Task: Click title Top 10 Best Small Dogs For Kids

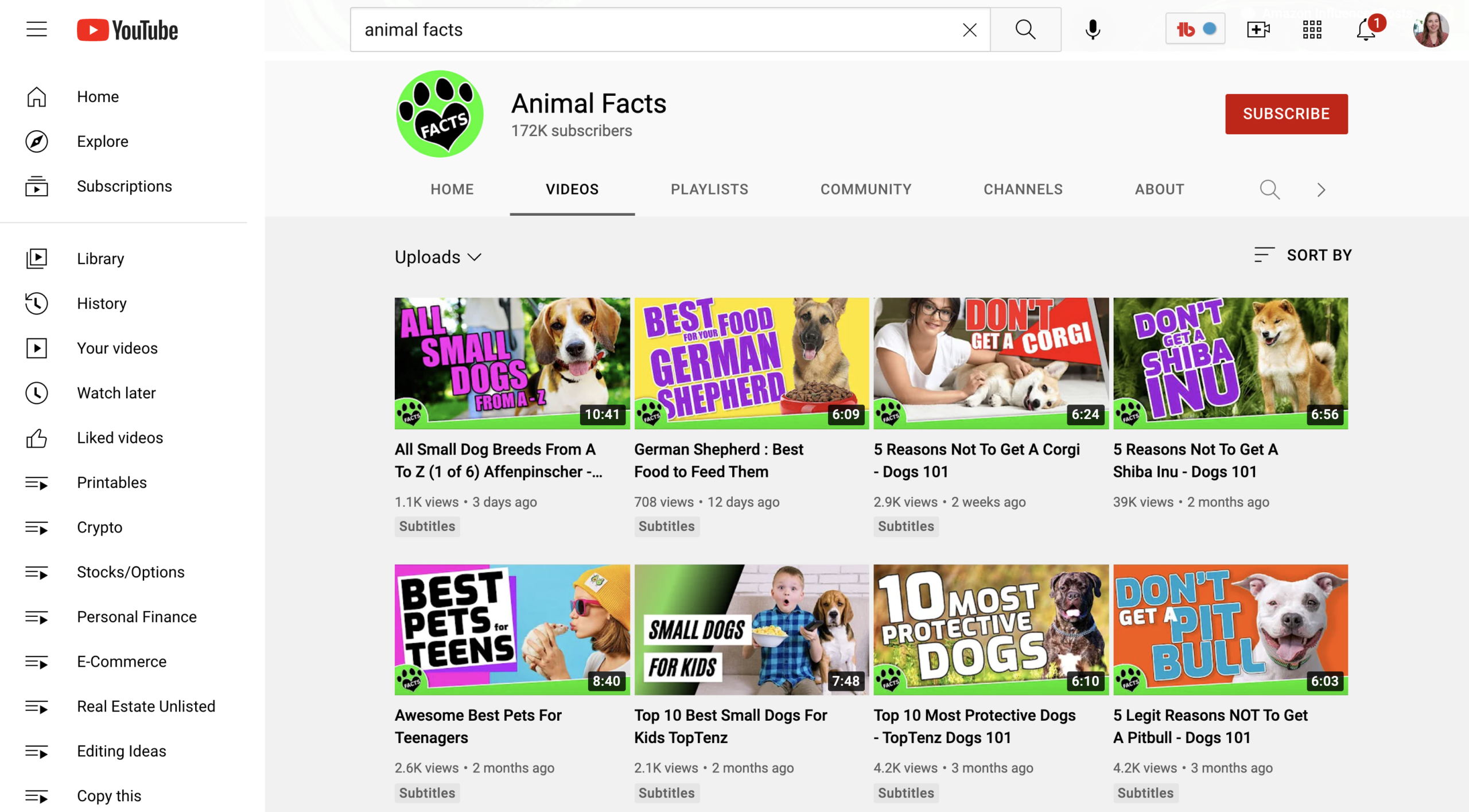Action: pos(730,726)
